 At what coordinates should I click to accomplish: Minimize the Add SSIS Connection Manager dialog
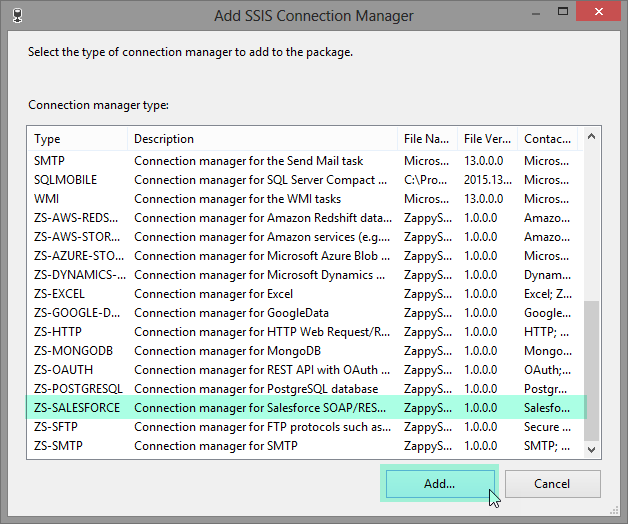click(x=535, y=13)
